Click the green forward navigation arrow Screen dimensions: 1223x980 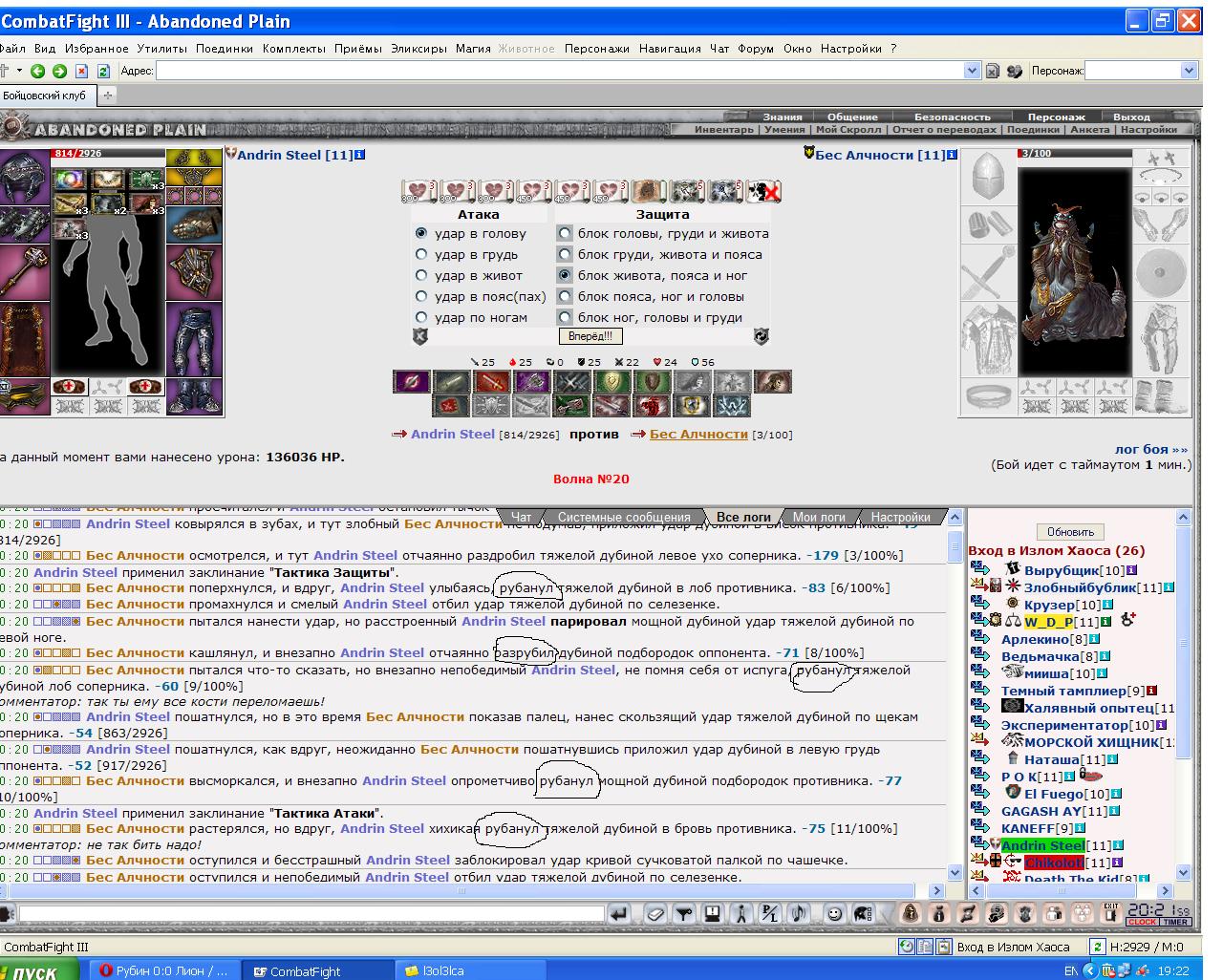pyautogui.click(x=59, y=71)
